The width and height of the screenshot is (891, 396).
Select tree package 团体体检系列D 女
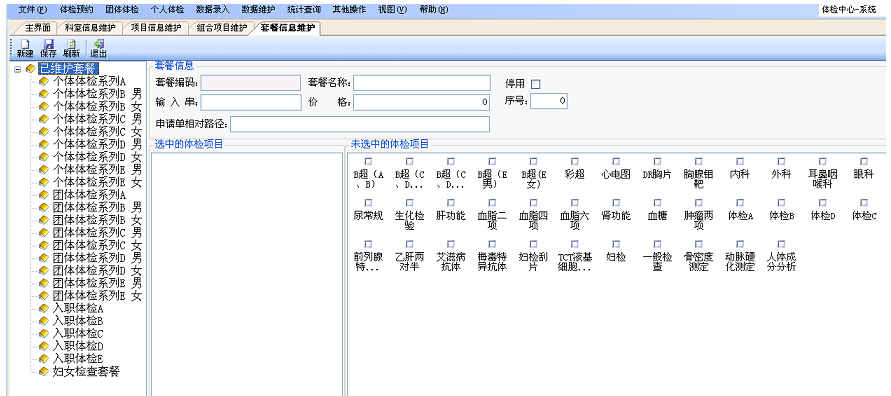click(97, 270)
